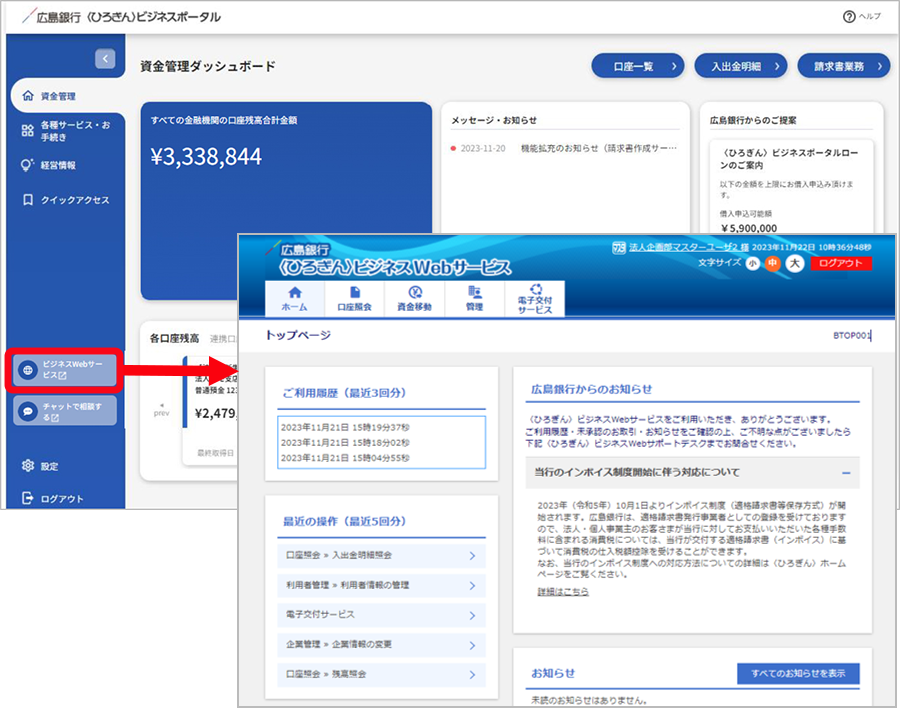Click 2023年11月21日 15時18分02秒 history entry
Viewport: 900px width, 708px height.
pyautogui.click(x=345, y=443)
